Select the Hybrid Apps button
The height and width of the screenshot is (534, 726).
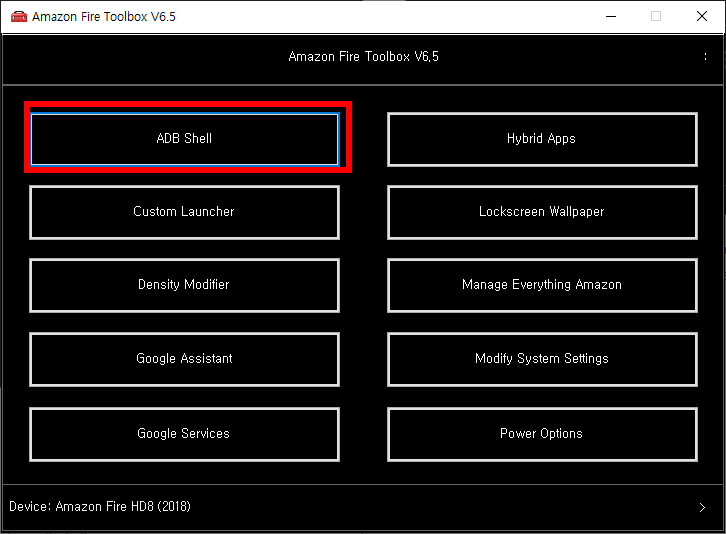542,139
